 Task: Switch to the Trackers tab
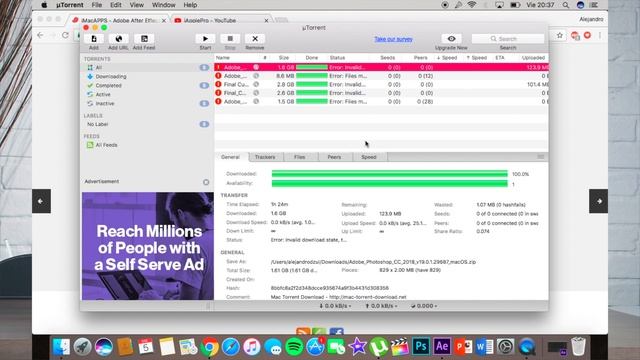[x=265, y=157]
